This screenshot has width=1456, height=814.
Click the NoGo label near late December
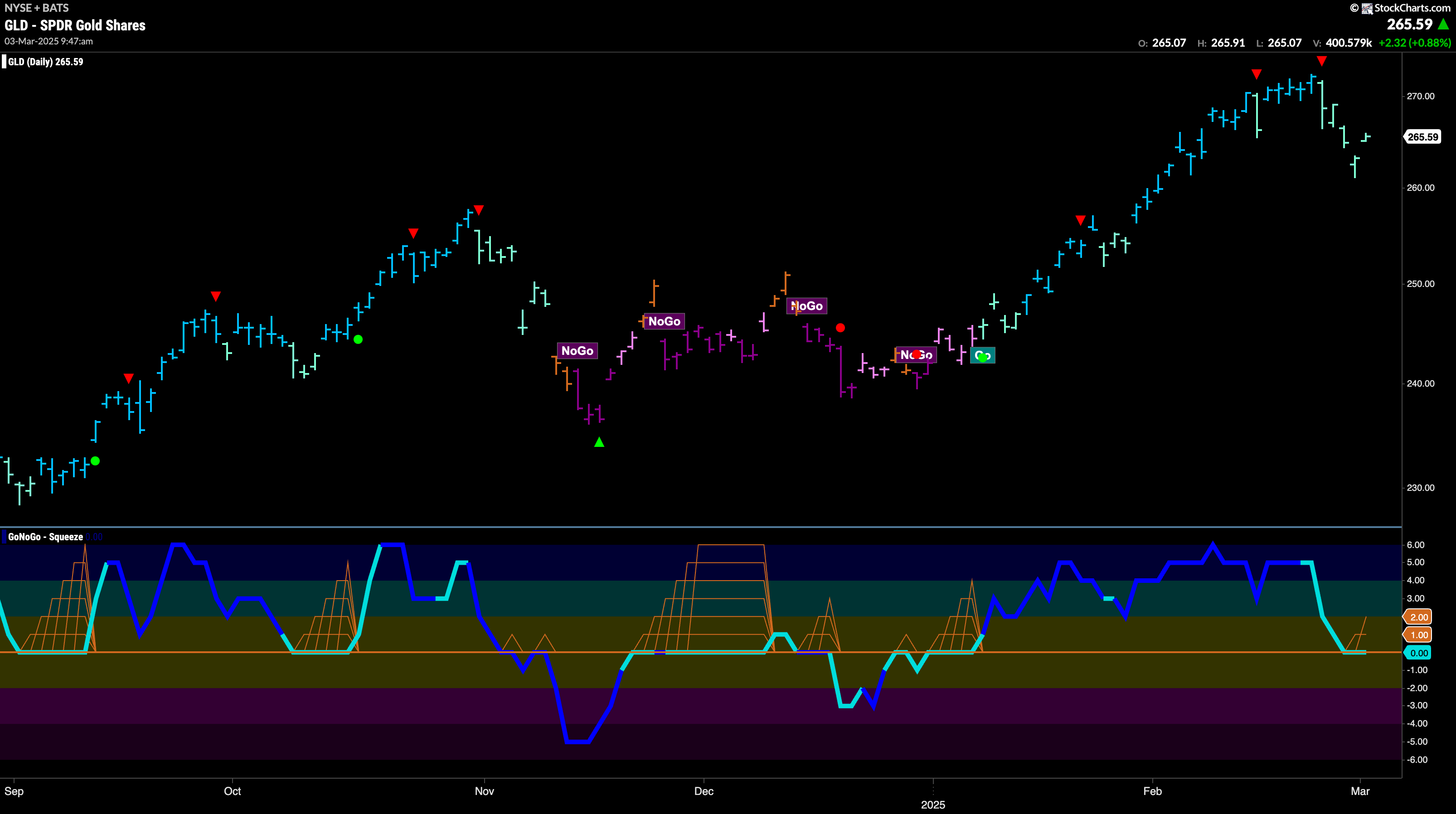(916, 355)
